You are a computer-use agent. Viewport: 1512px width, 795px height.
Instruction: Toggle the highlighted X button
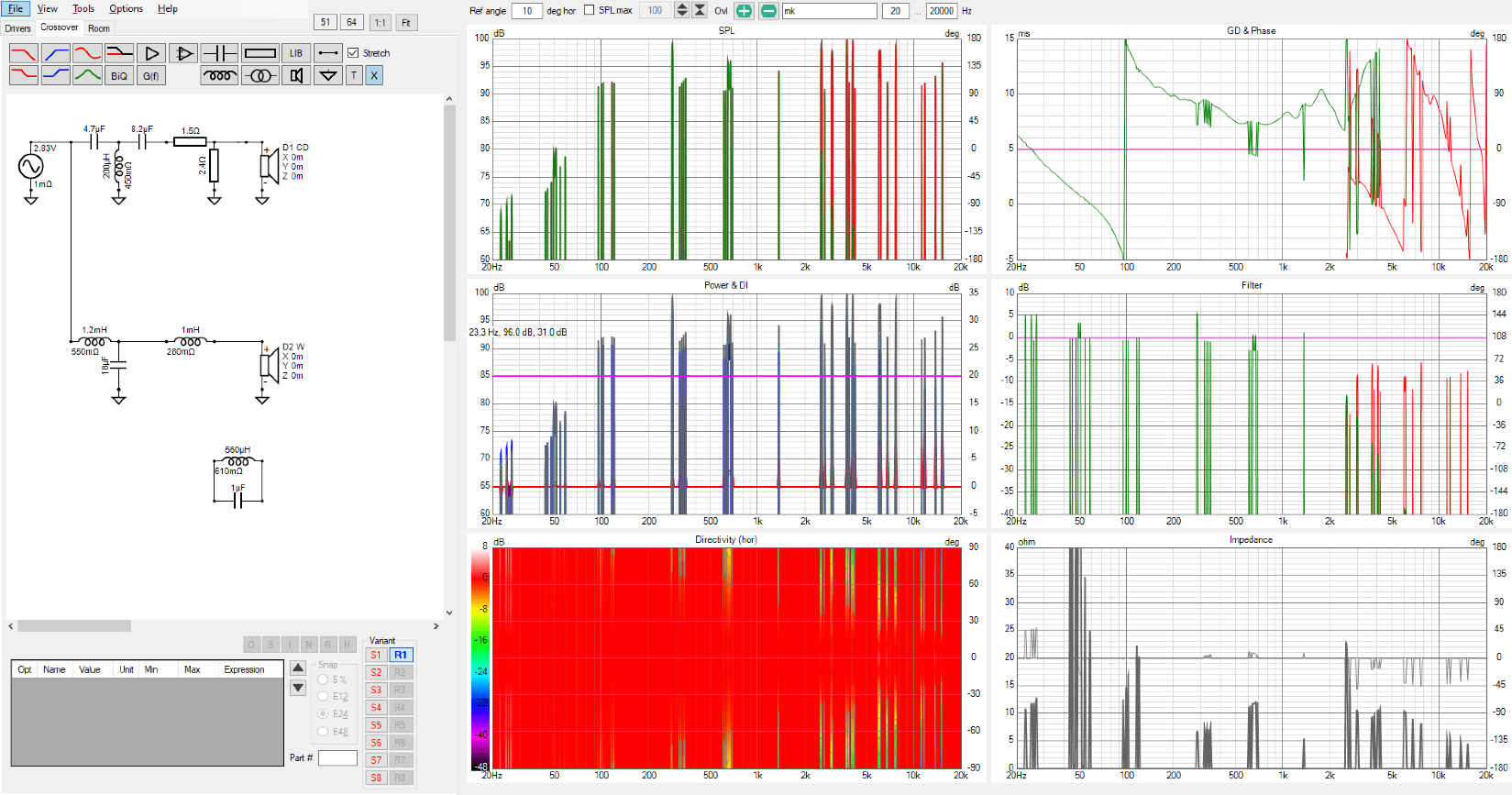click(x=374, y=75)
